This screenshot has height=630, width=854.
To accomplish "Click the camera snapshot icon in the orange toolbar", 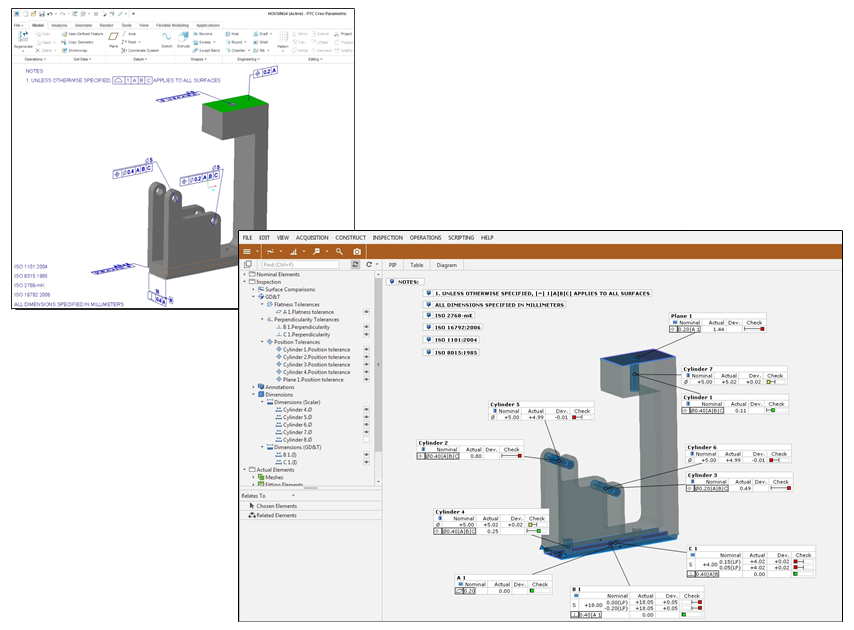I will (357, 252).
